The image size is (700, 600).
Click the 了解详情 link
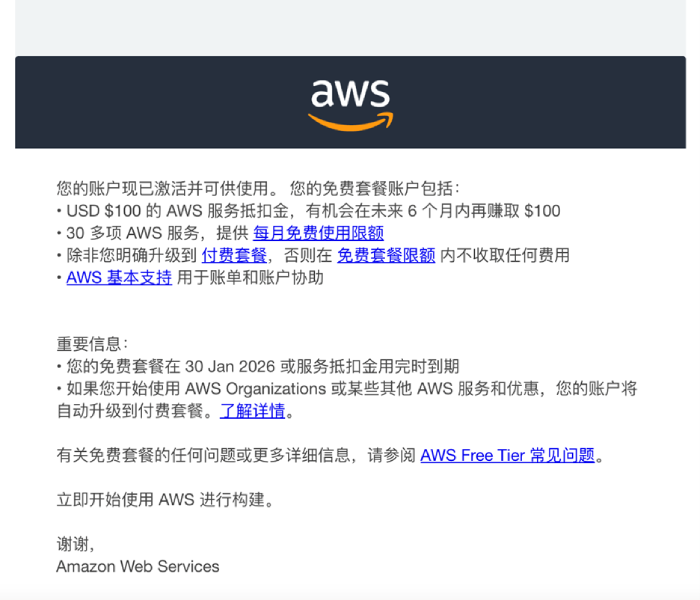tap(253, 411)
